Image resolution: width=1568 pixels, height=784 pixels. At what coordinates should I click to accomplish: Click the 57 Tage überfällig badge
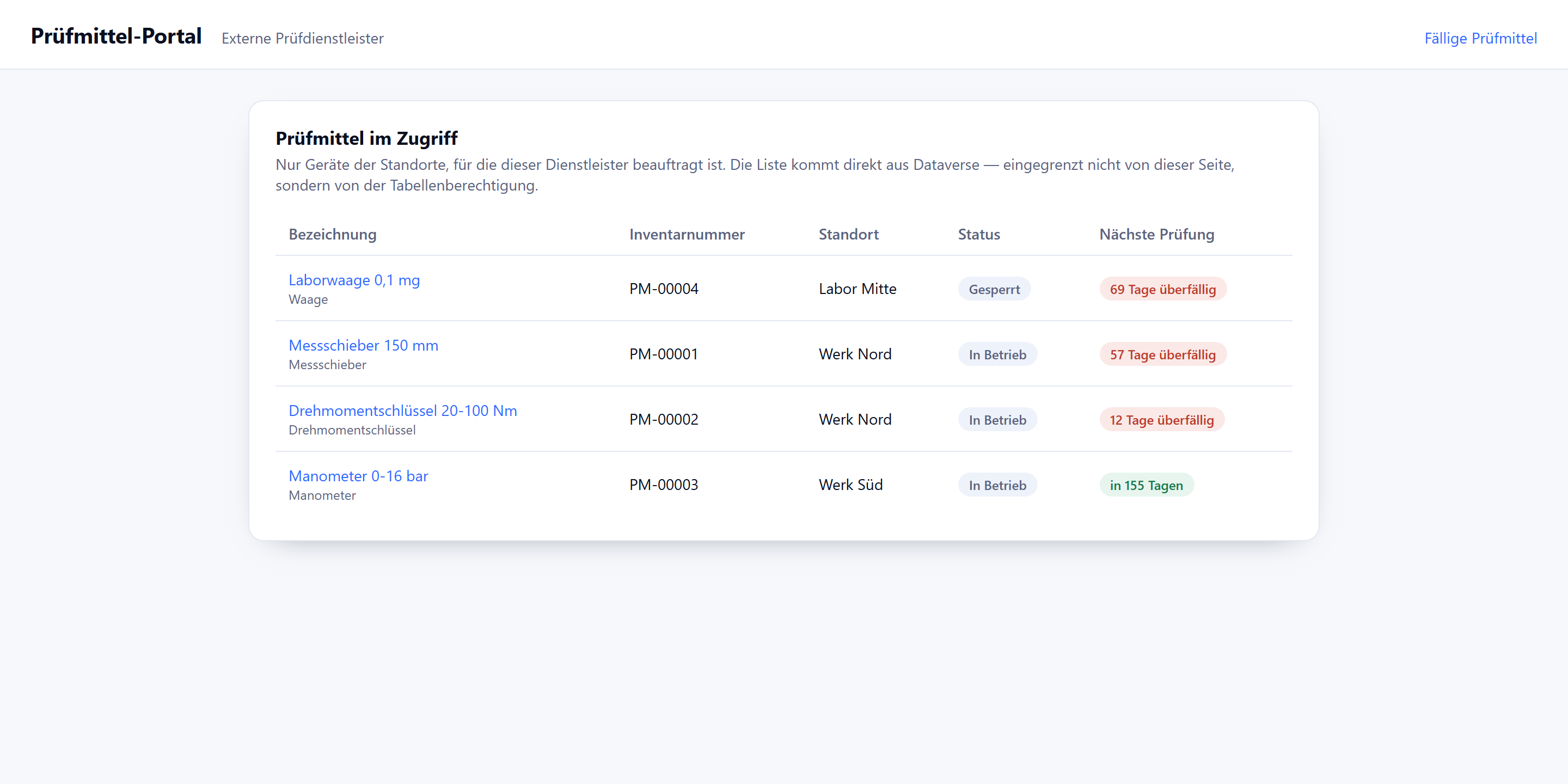point(1162,354)
